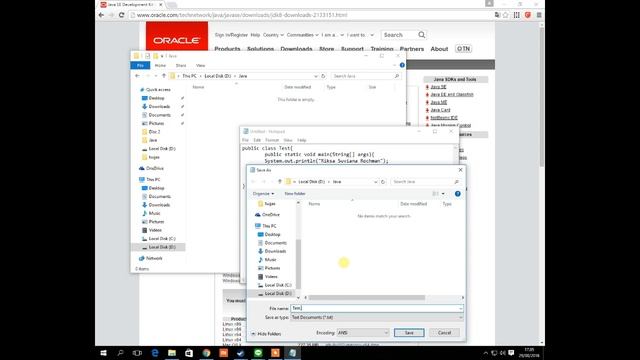This screenshot has height=360, width=640.
Task: Click Java SE link in Oracle sidebar
Action: (438, 87)
